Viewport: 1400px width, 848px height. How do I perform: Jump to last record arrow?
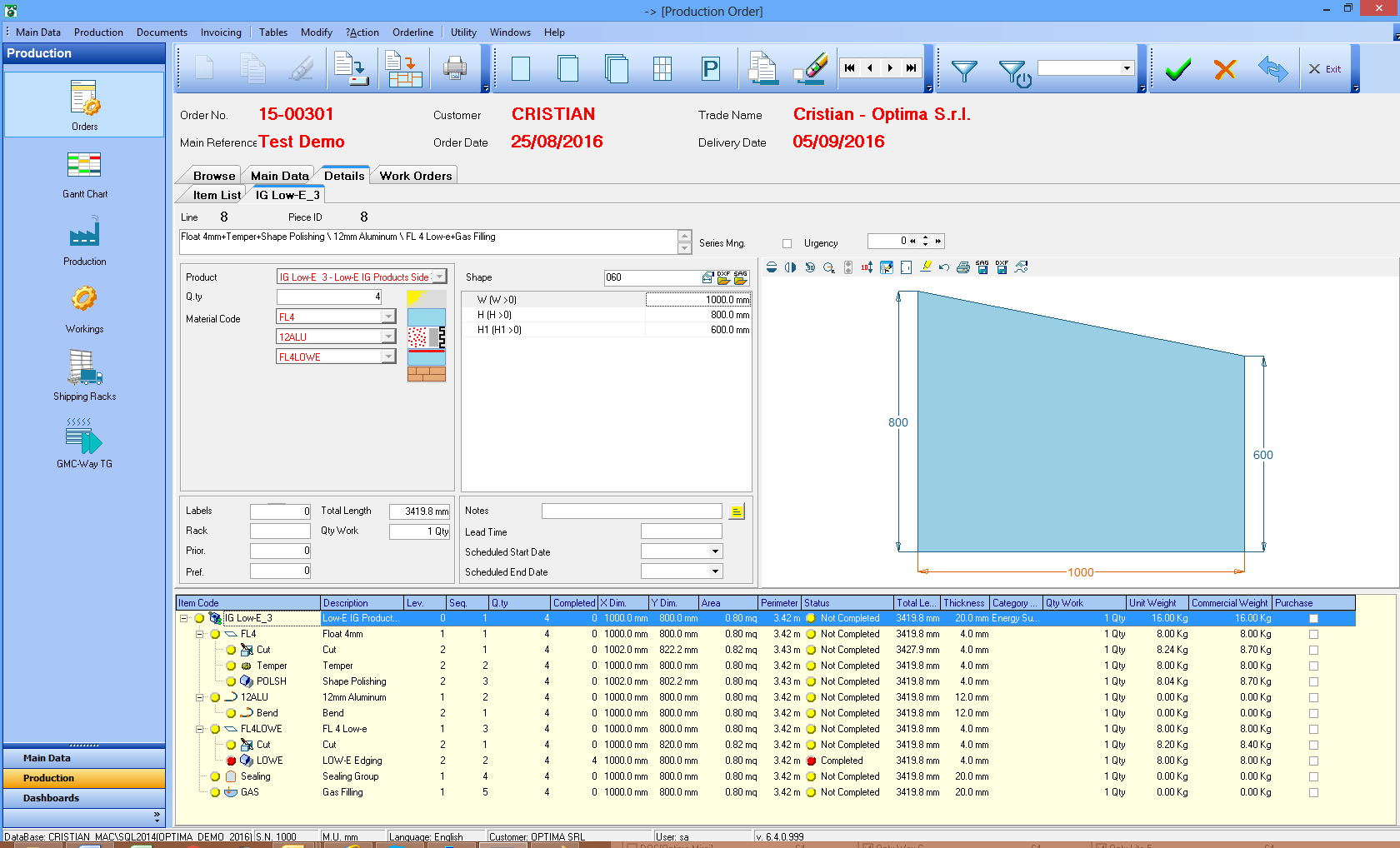[x=911, y=68]
